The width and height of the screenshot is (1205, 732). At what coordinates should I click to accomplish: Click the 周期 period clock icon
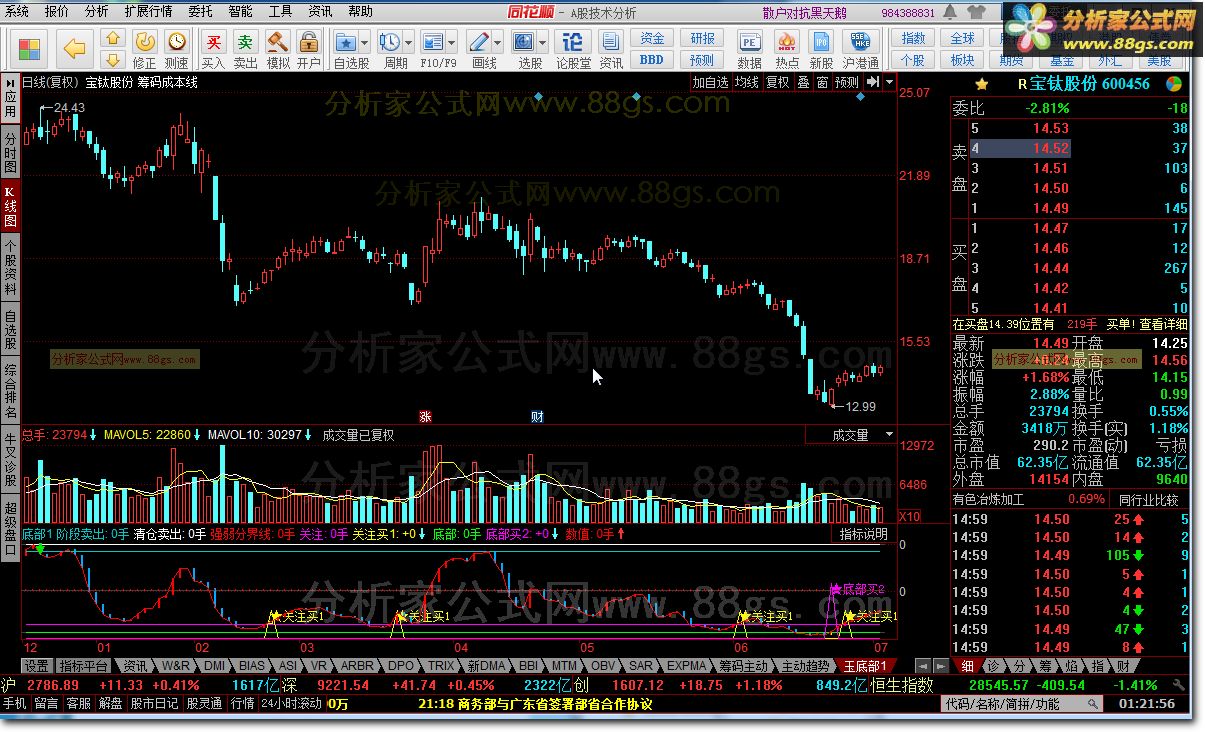point(390,42)
